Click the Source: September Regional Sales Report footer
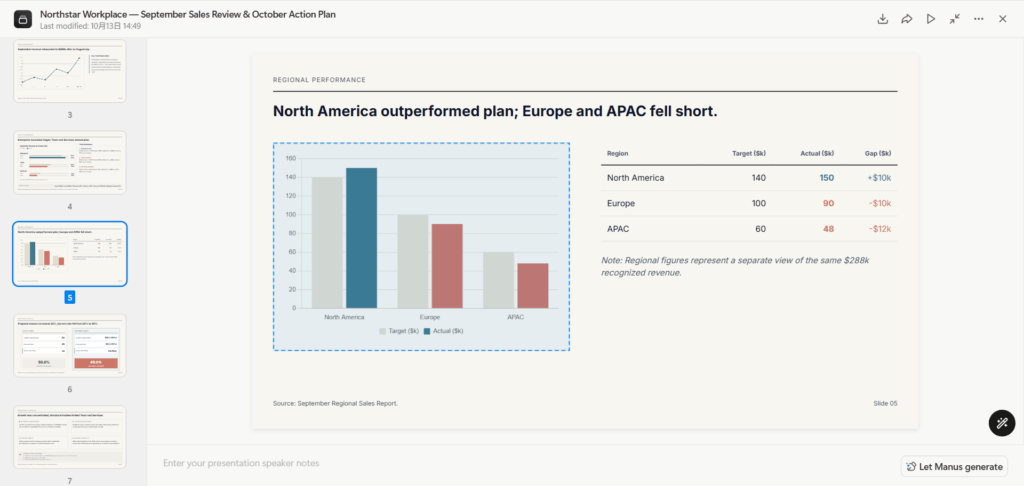Viewport: 1024px width, 486px height. 335,403
